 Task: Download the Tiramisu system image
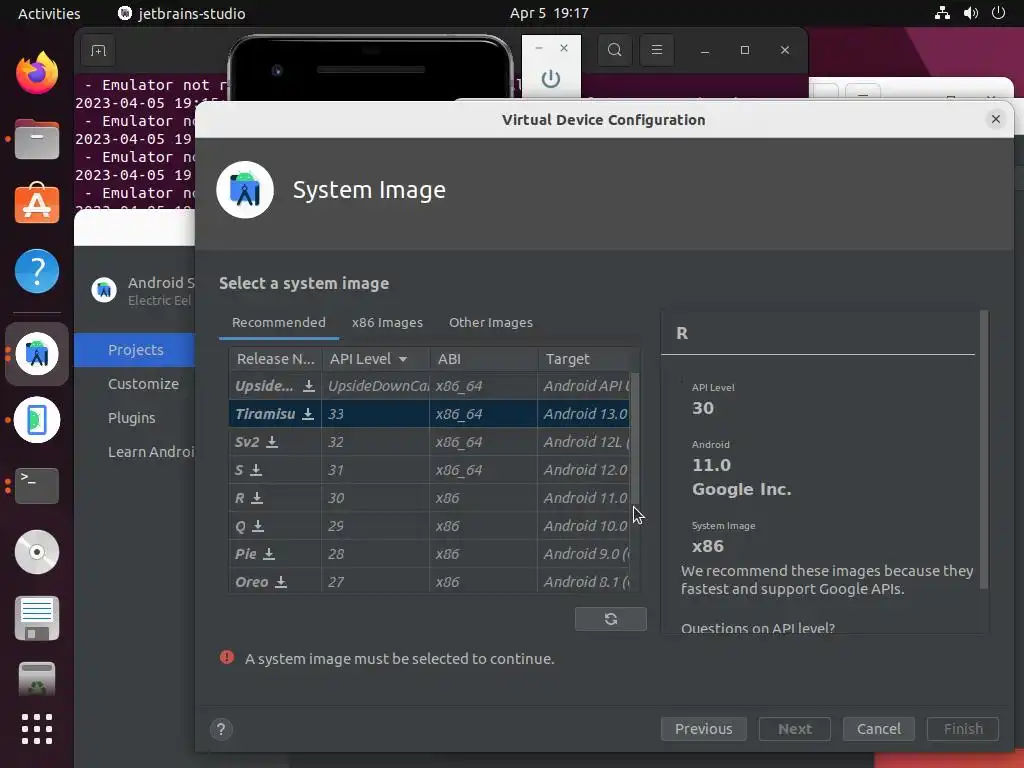tap(308, 414)
